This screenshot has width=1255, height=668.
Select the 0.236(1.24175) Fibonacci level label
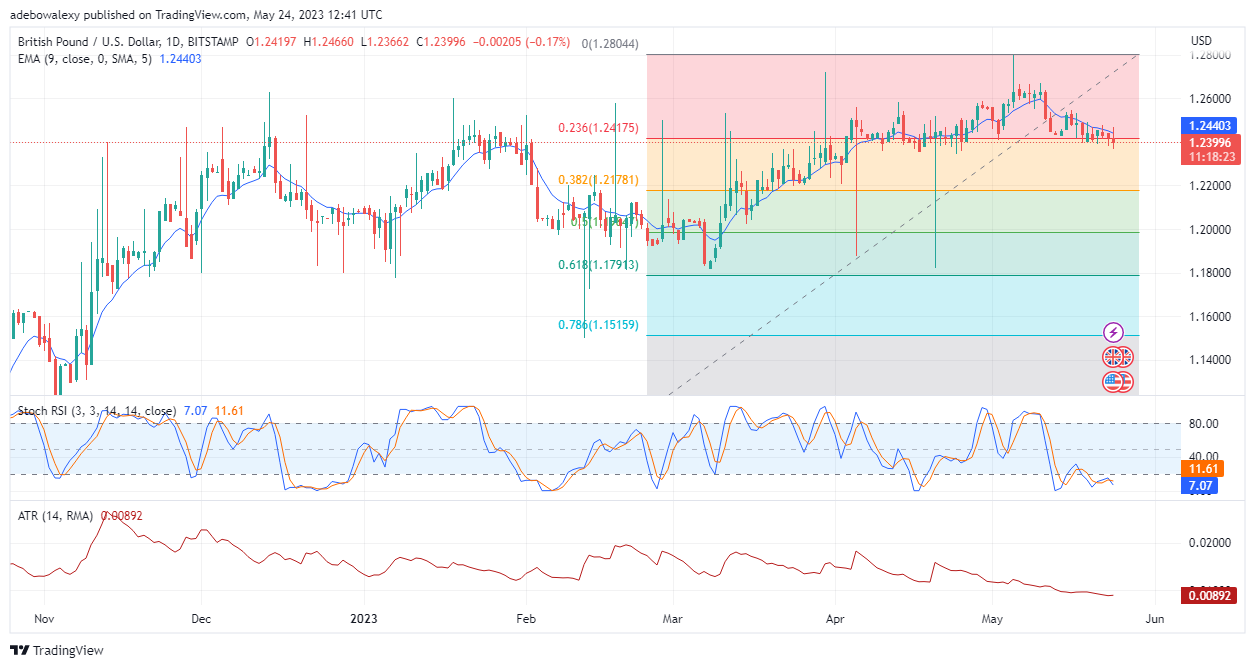pyautogui.click(x=597, y=128)
